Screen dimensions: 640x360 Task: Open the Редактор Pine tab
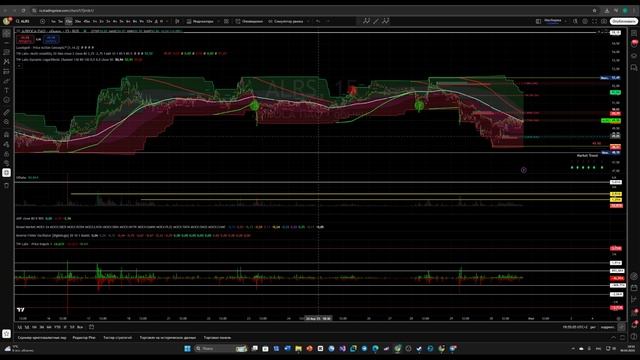point(84,338)
